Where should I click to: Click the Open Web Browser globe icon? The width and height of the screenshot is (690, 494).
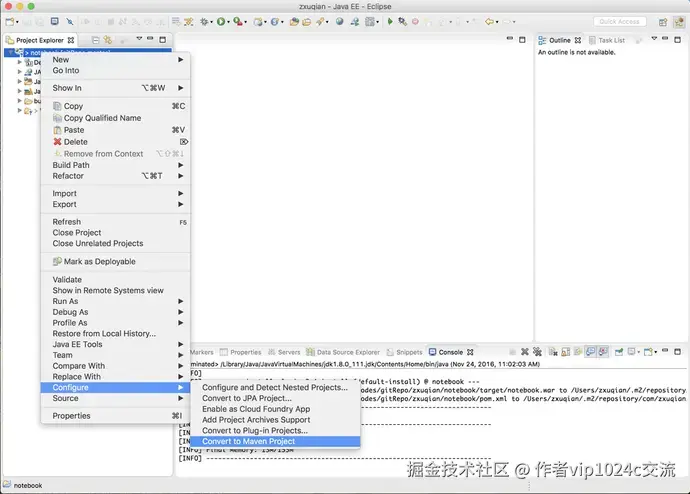pyautogui.click(x=339, y=22)
